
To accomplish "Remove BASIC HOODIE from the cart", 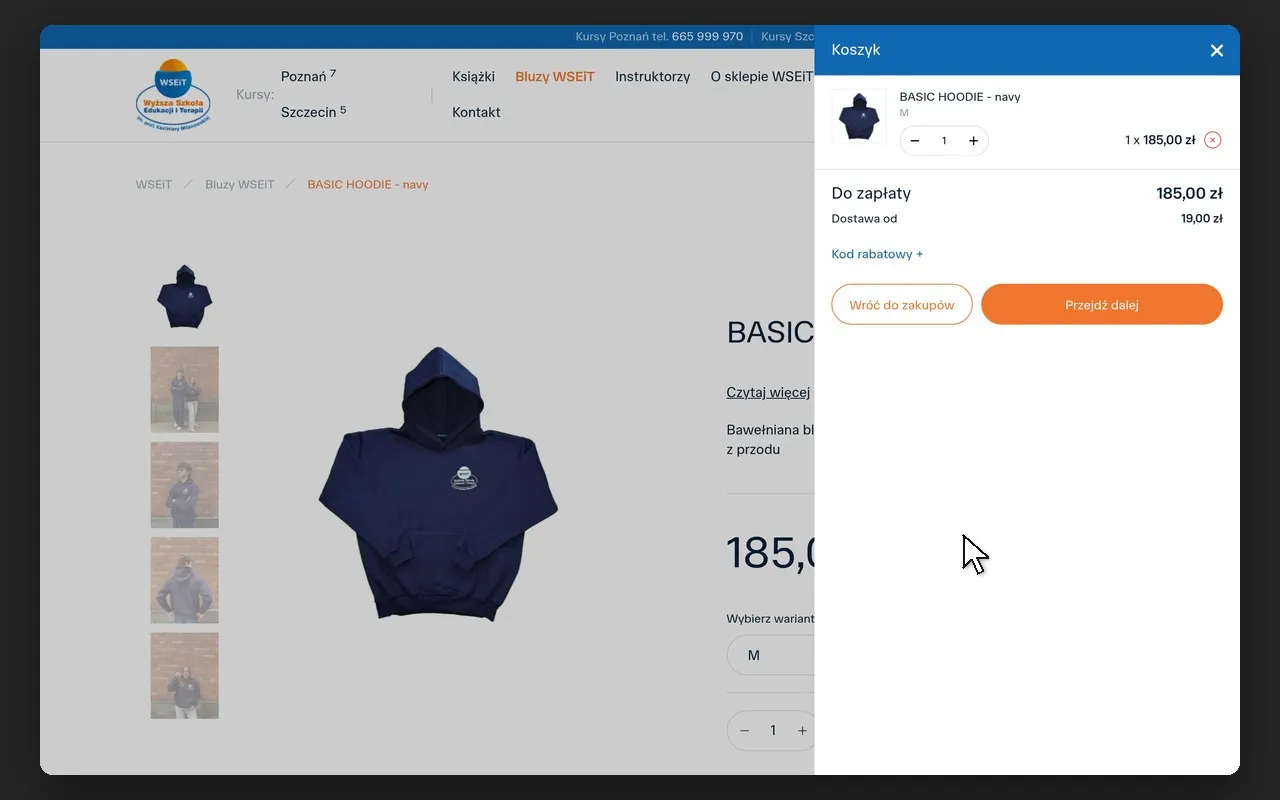I will 1212,140.
